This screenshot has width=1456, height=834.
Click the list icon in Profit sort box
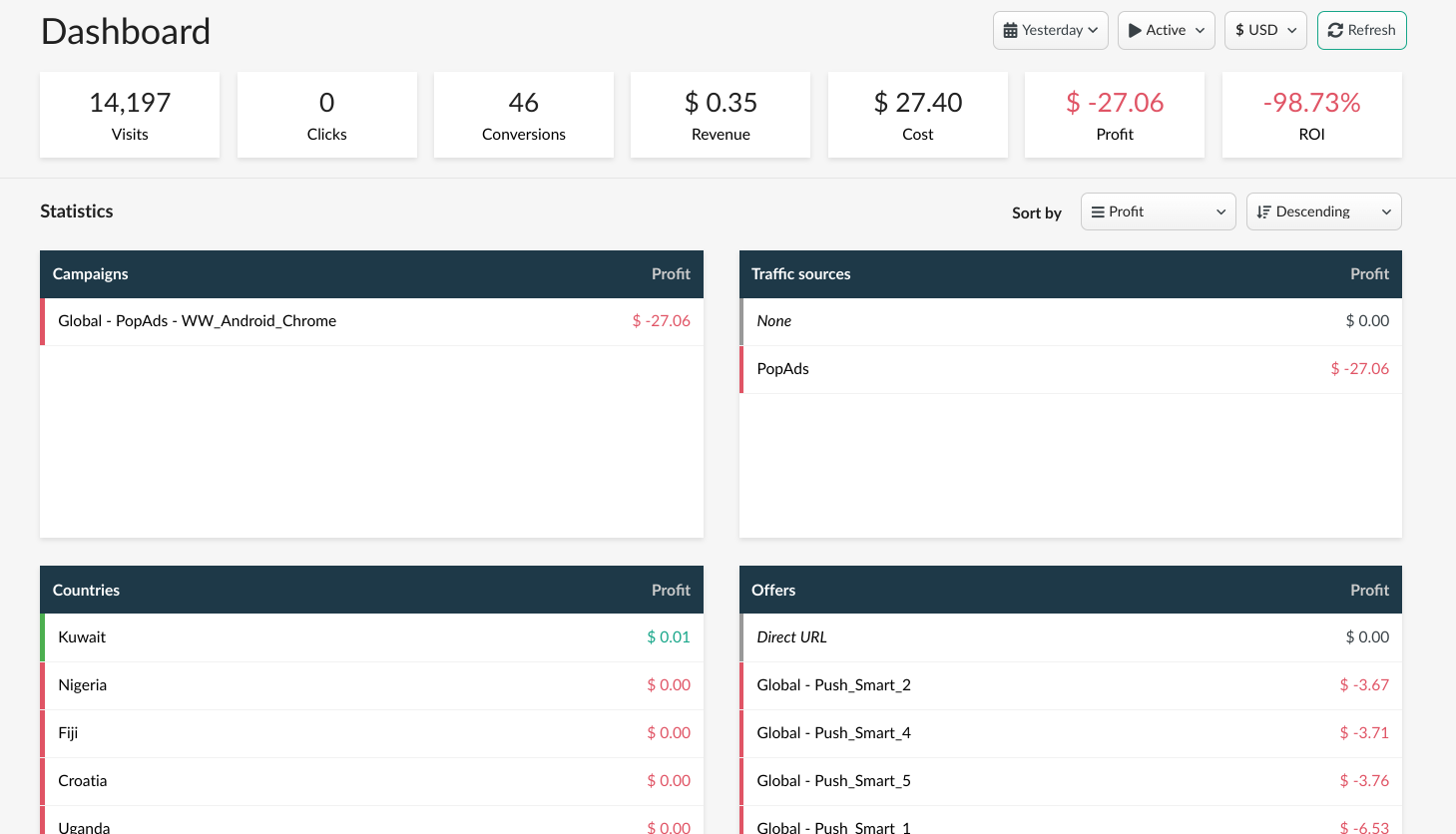click(x=1098, y=212)
